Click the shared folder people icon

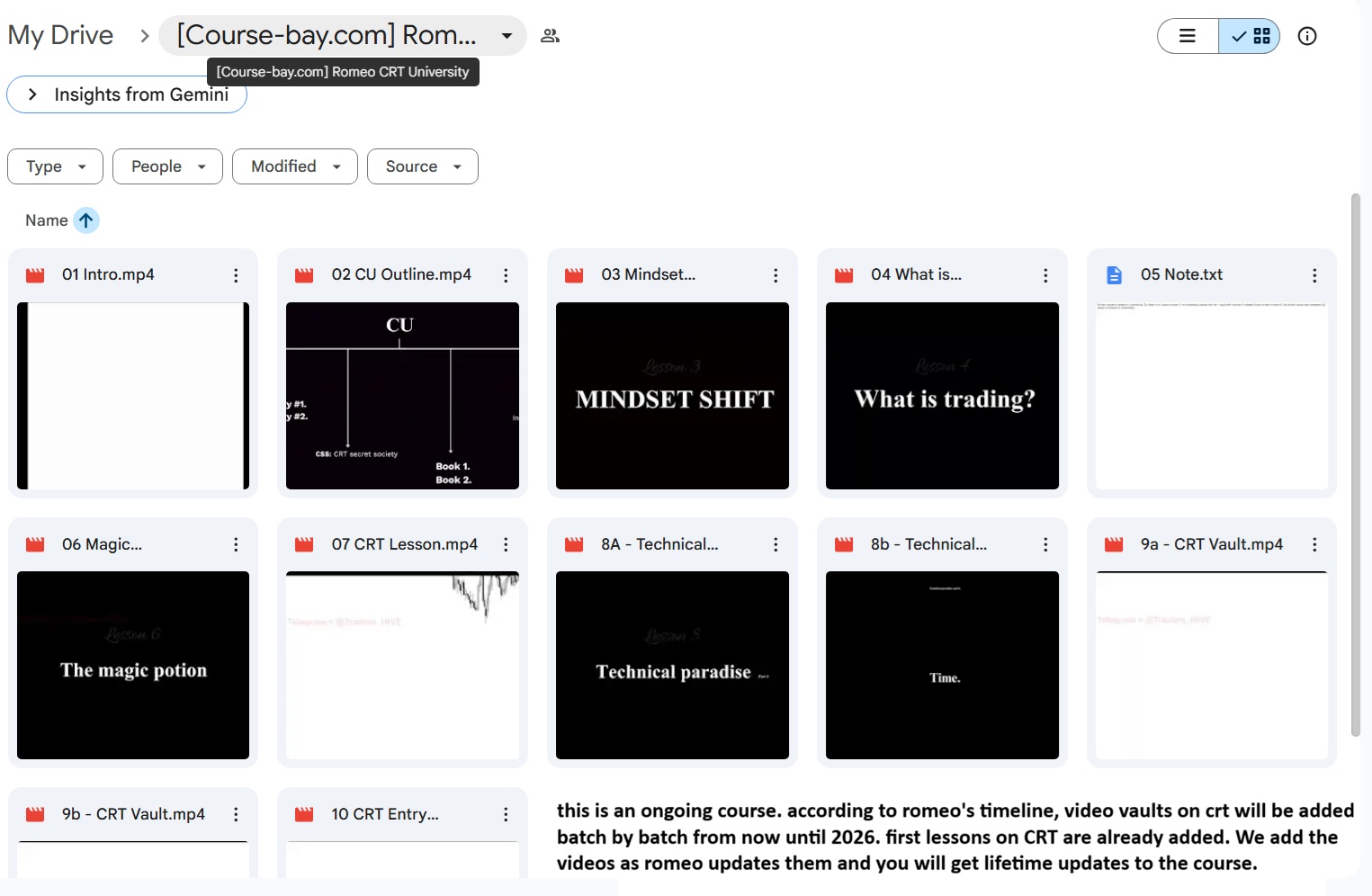[x=550, y=36]
